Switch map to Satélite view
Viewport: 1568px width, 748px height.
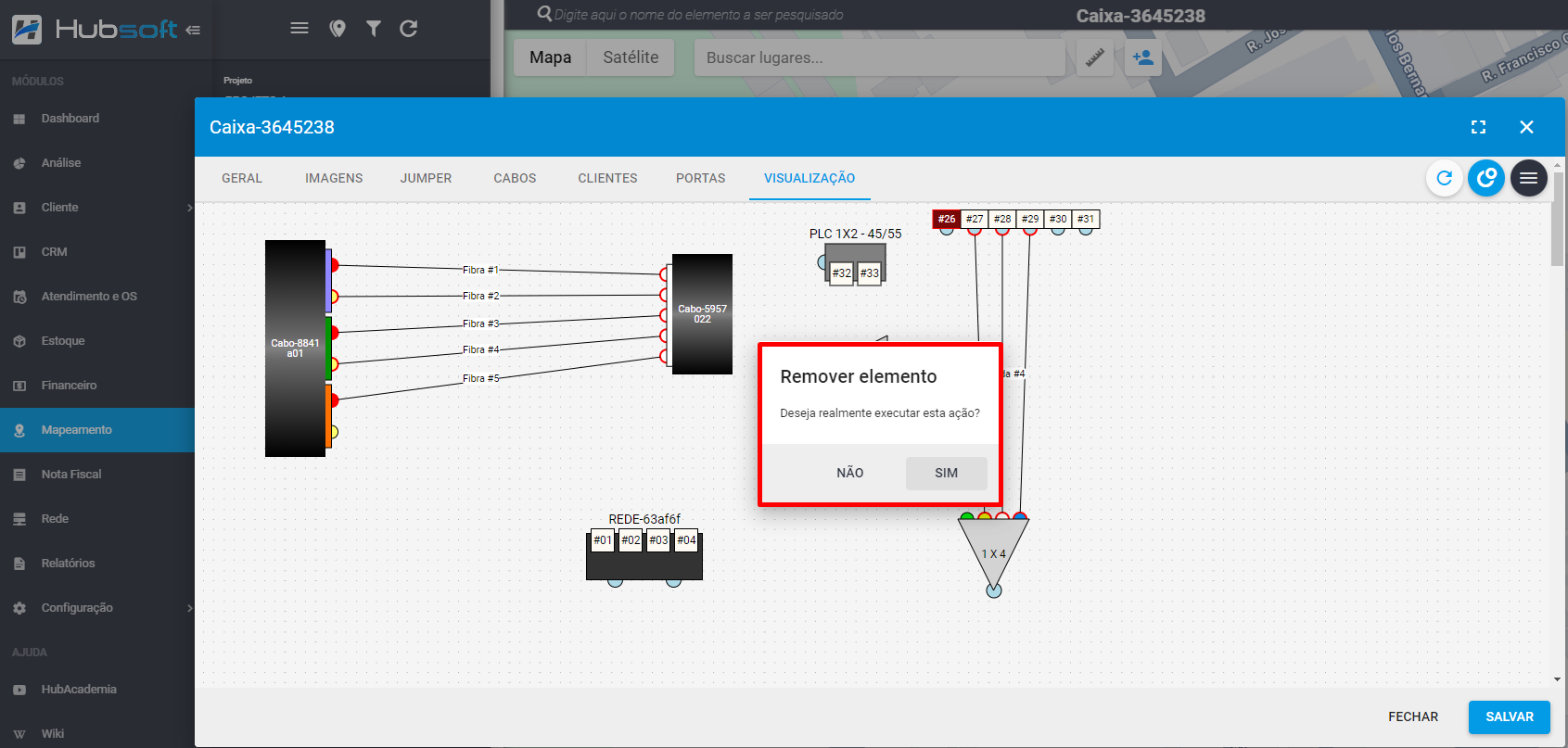point(631,57)
